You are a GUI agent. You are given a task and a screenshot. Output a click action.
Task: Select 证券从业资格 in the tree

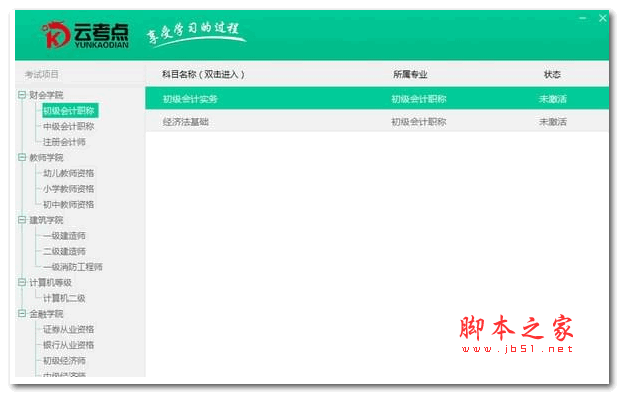(x=68, y=329)
